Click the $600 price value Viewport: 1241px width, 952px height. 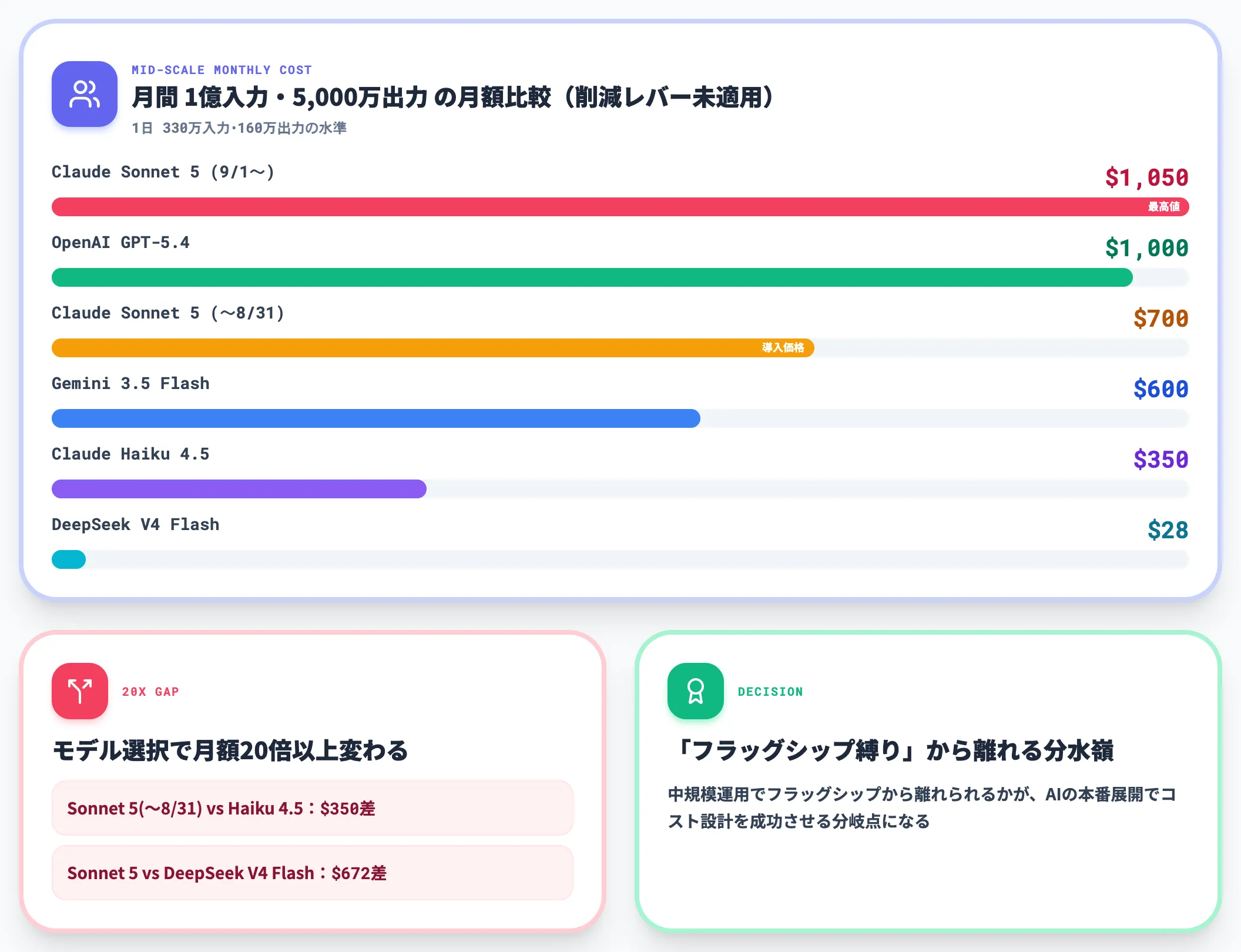pyautogui.click(x=1161, y=389)
